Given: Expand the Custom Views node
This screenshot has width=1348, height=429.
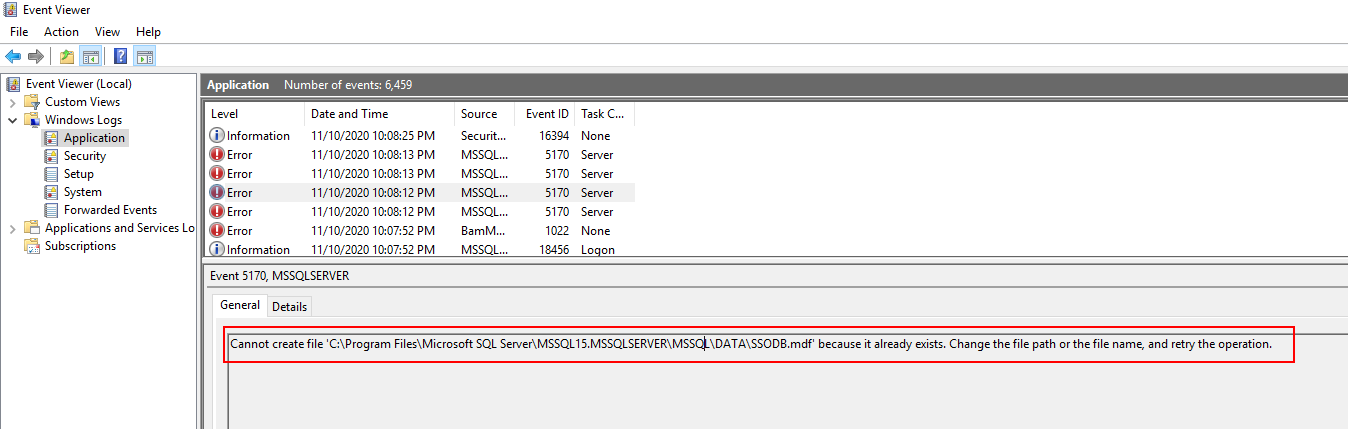Looking at the screenshot, I should 12,102.
